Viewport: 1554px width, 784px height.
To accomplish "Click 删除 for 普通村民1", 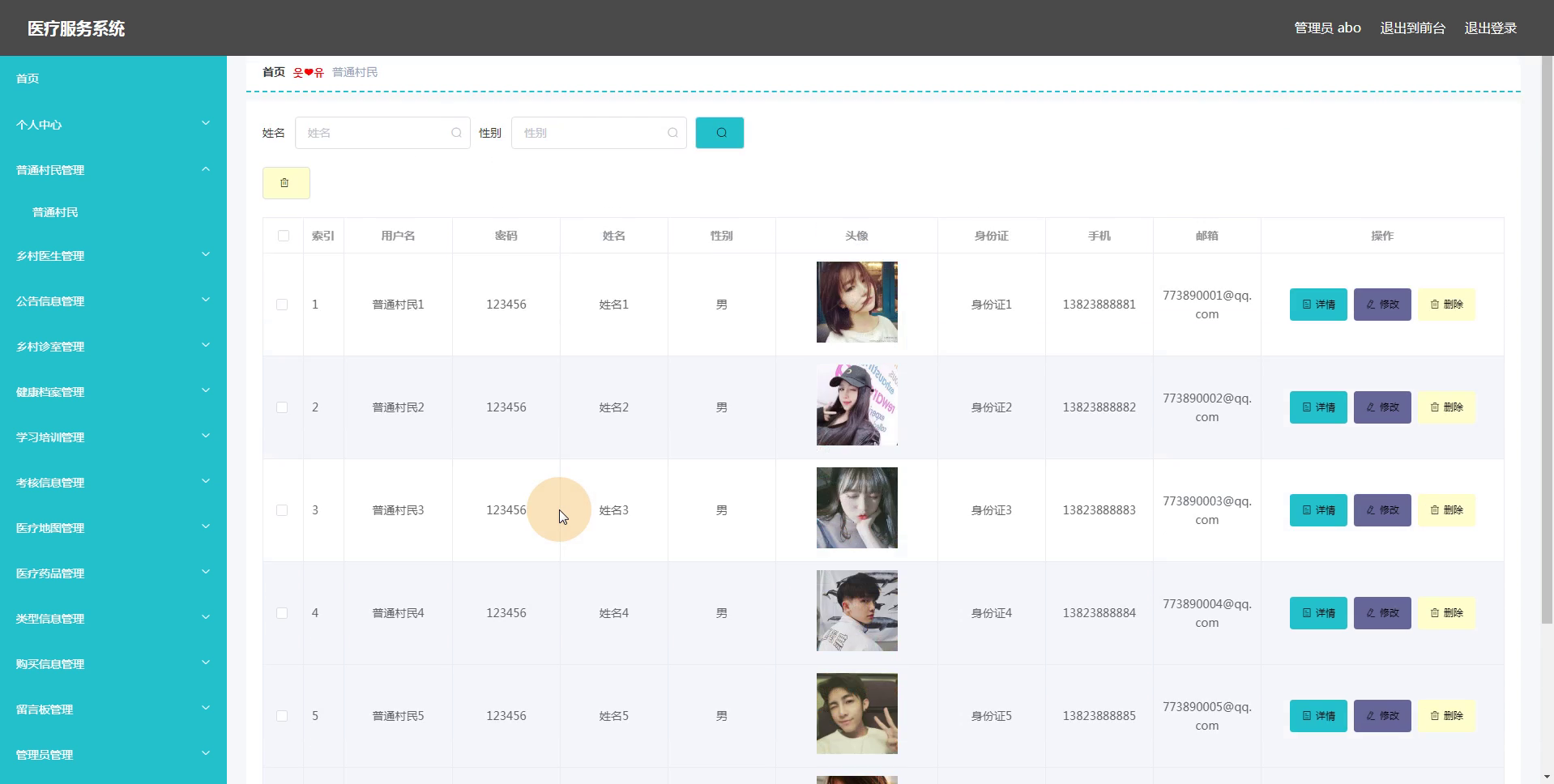I will click(x=1446, y=305).
